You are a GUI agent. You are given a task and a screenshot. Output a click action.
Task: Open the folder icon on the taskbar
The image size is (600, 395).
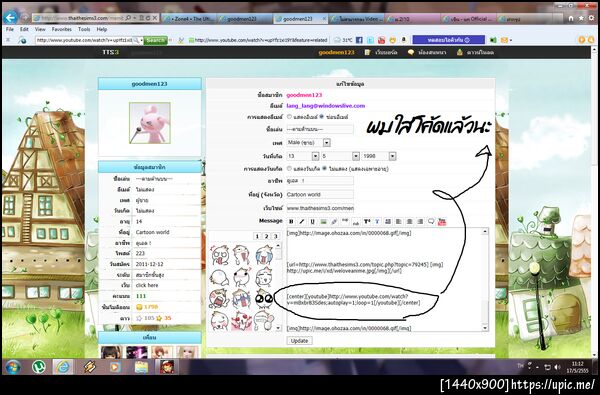click(141, 367)
